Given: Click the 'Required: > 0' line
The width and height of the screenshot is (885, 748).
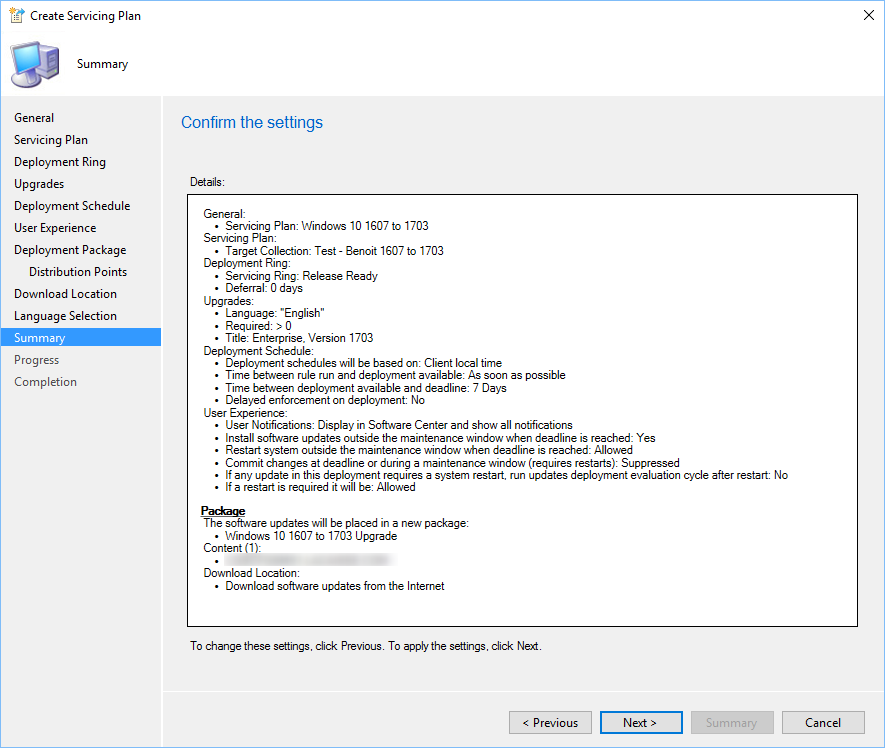Looking at the screenshot, I should point(259,326).
